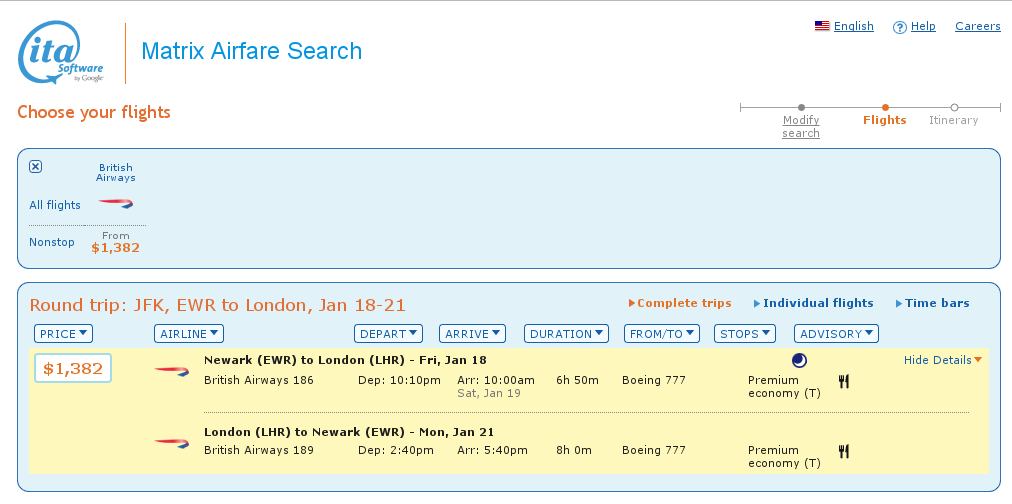Click the overnight flight moon icon

tap(799, 360)
